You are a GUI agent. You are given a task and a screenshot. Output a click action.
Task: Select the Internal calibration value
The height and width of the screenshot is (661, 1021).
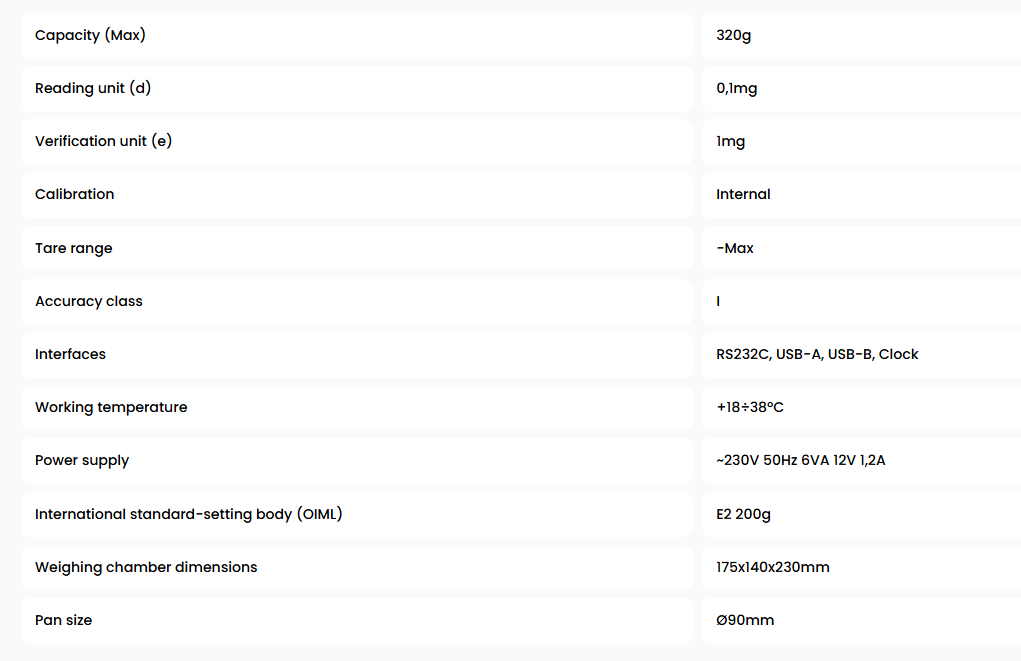pyautogui.click(x=743, y=194)
